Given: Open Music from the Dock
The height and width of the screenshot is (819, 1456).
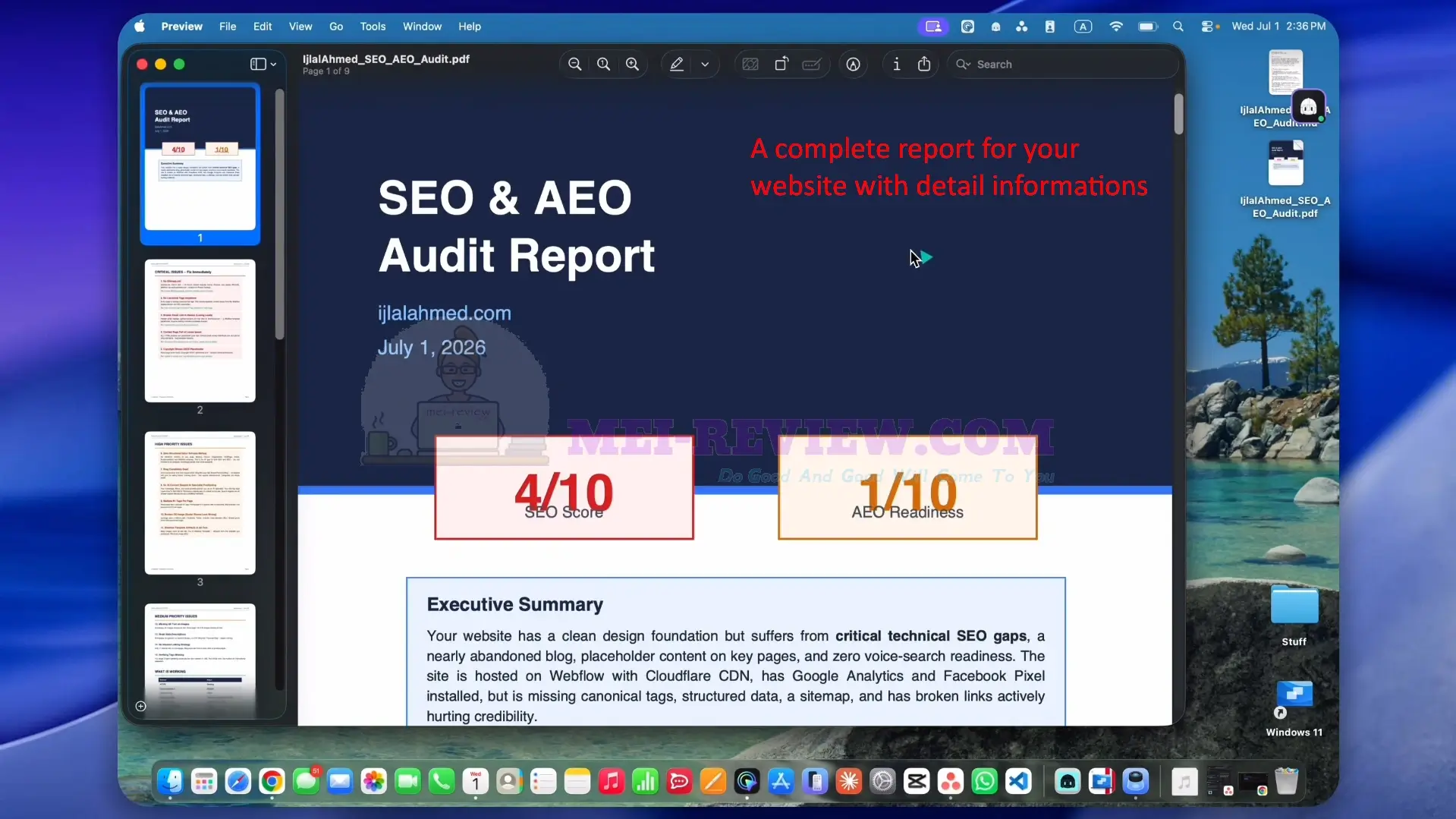Looking at the screenshot, I should click(x=611, y=781).
